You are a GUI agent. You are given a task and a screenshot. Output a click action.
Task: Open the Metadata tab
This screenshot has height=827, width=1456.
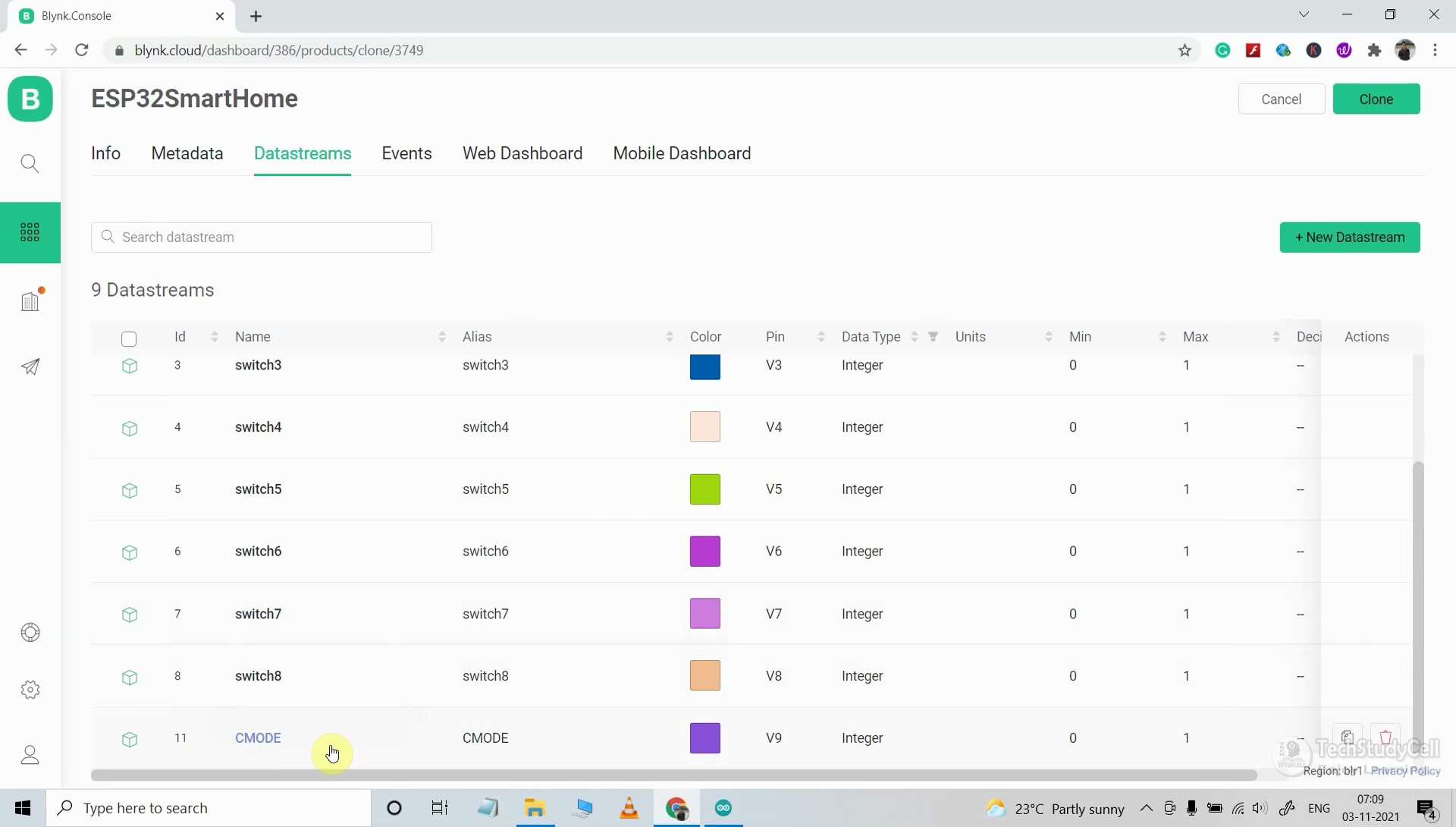coord(187,153)
